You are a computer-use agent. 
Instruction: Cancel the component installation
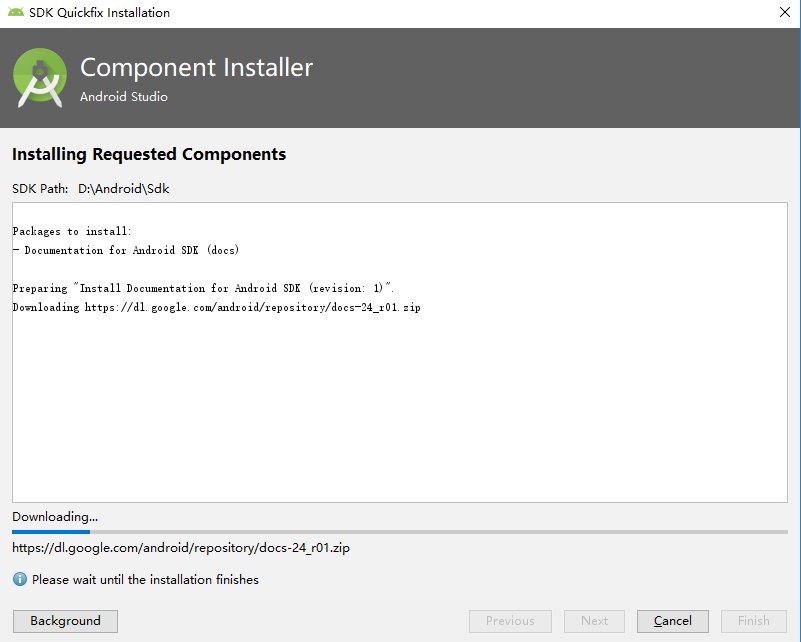click(x=672, y=621)
